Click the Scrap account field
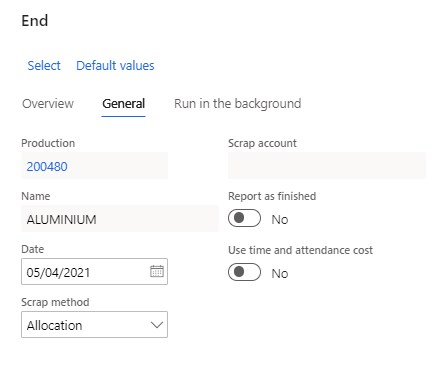 [327, 165]
